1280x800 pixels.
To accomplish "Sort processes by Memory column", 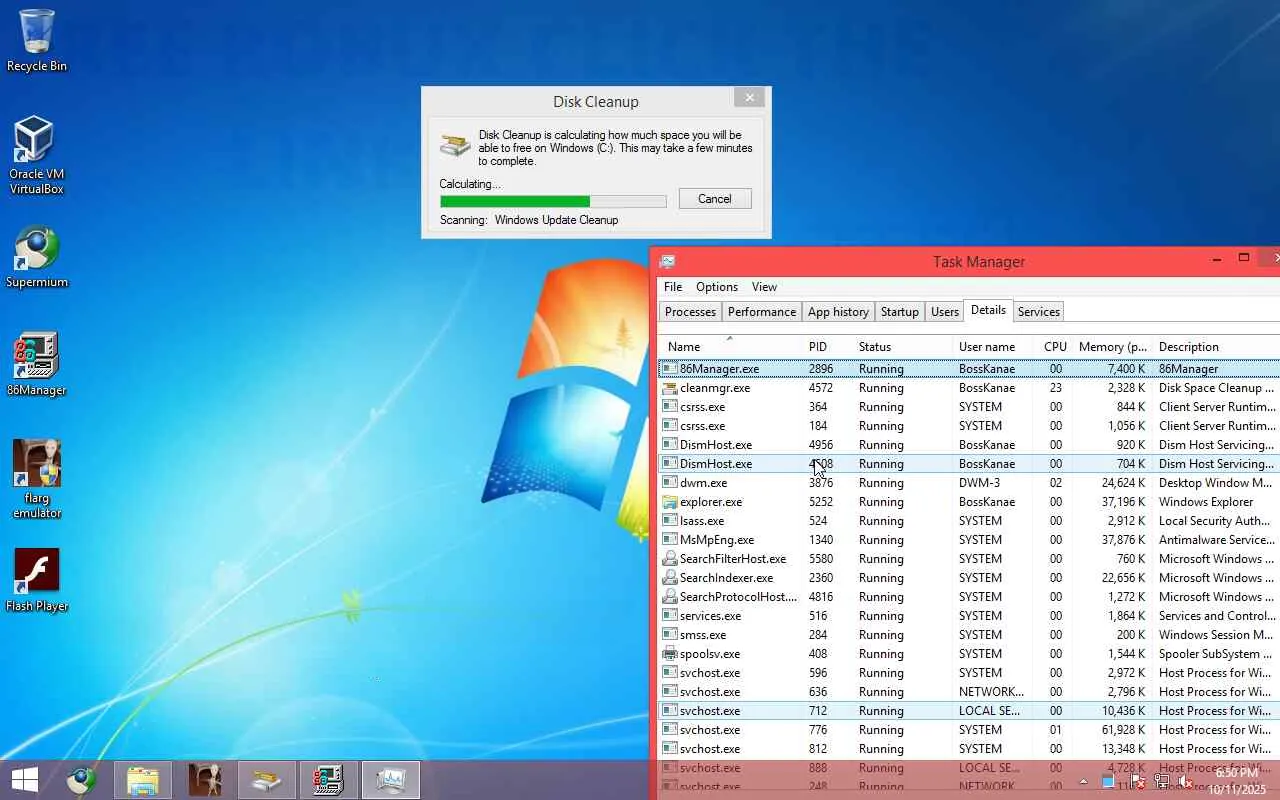I will point(1113,346).
